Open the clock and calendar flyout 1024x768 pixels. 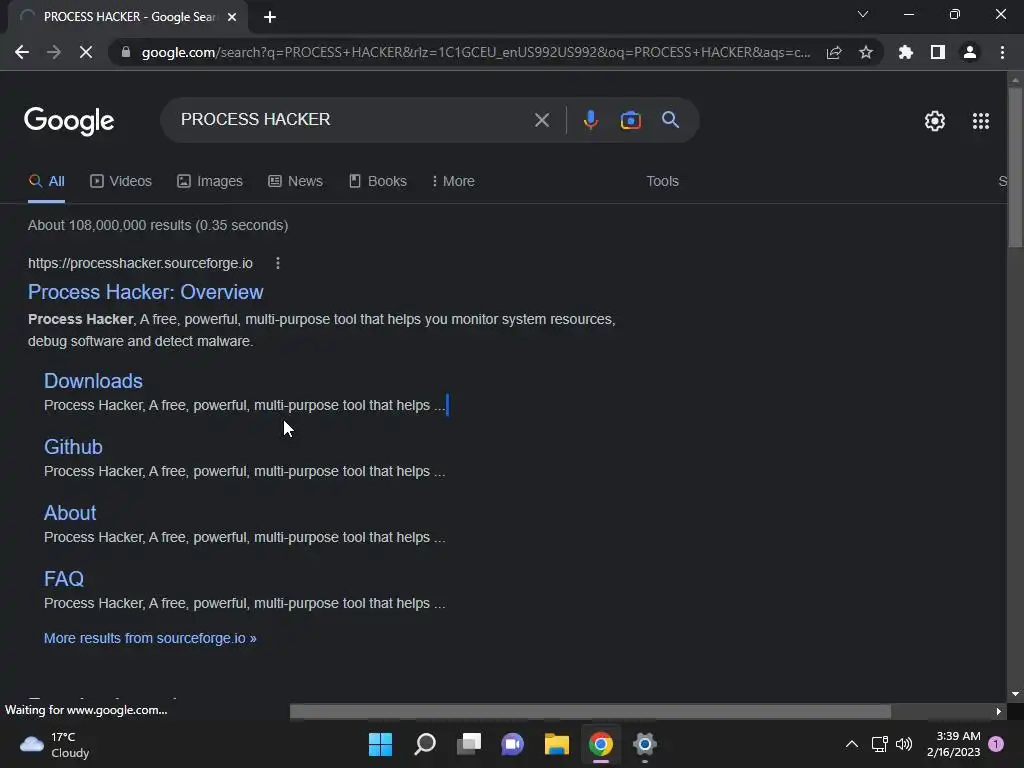(953, 744)
